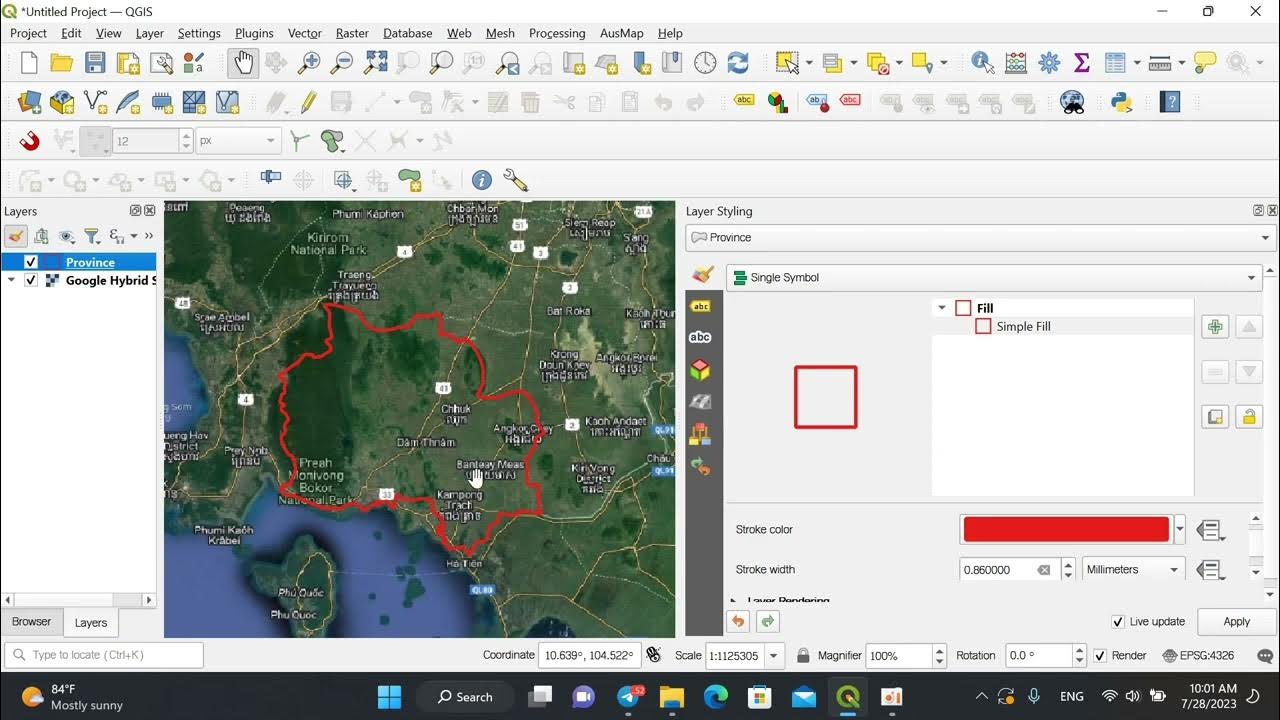Click the Help question mark icon
The height and width of the screenshot is (720, 1280).
click(1169, 102)
